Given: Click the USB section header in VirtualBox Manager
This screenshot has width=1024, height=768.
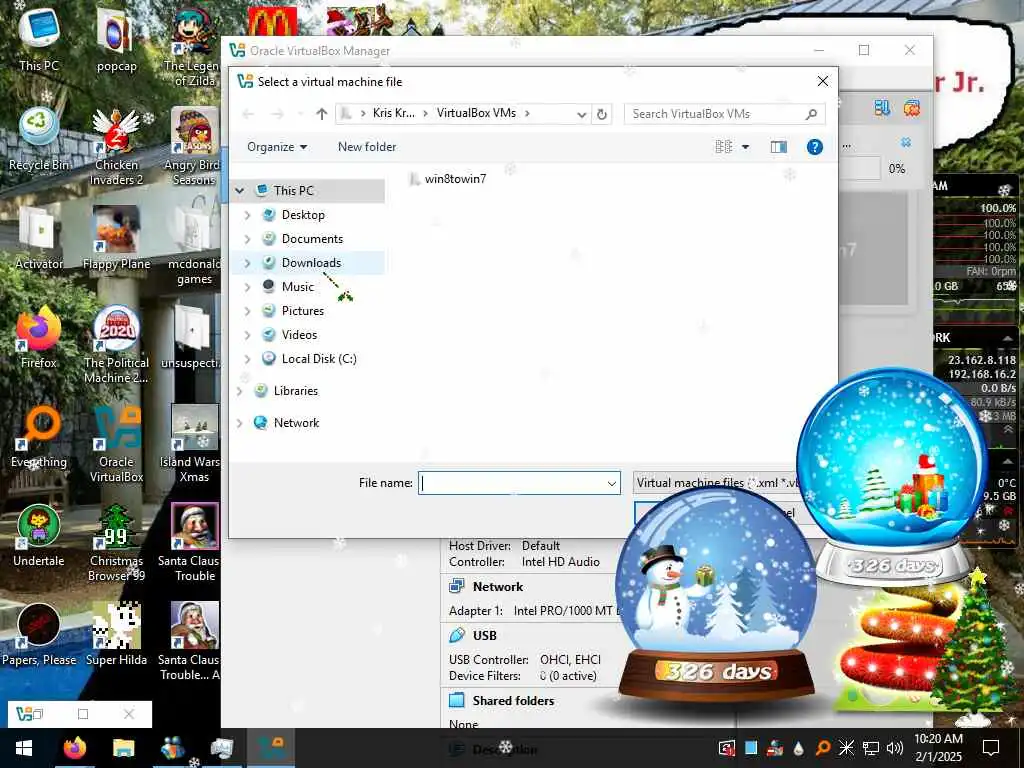Looking at the screenshot, I should pos(485,635).
